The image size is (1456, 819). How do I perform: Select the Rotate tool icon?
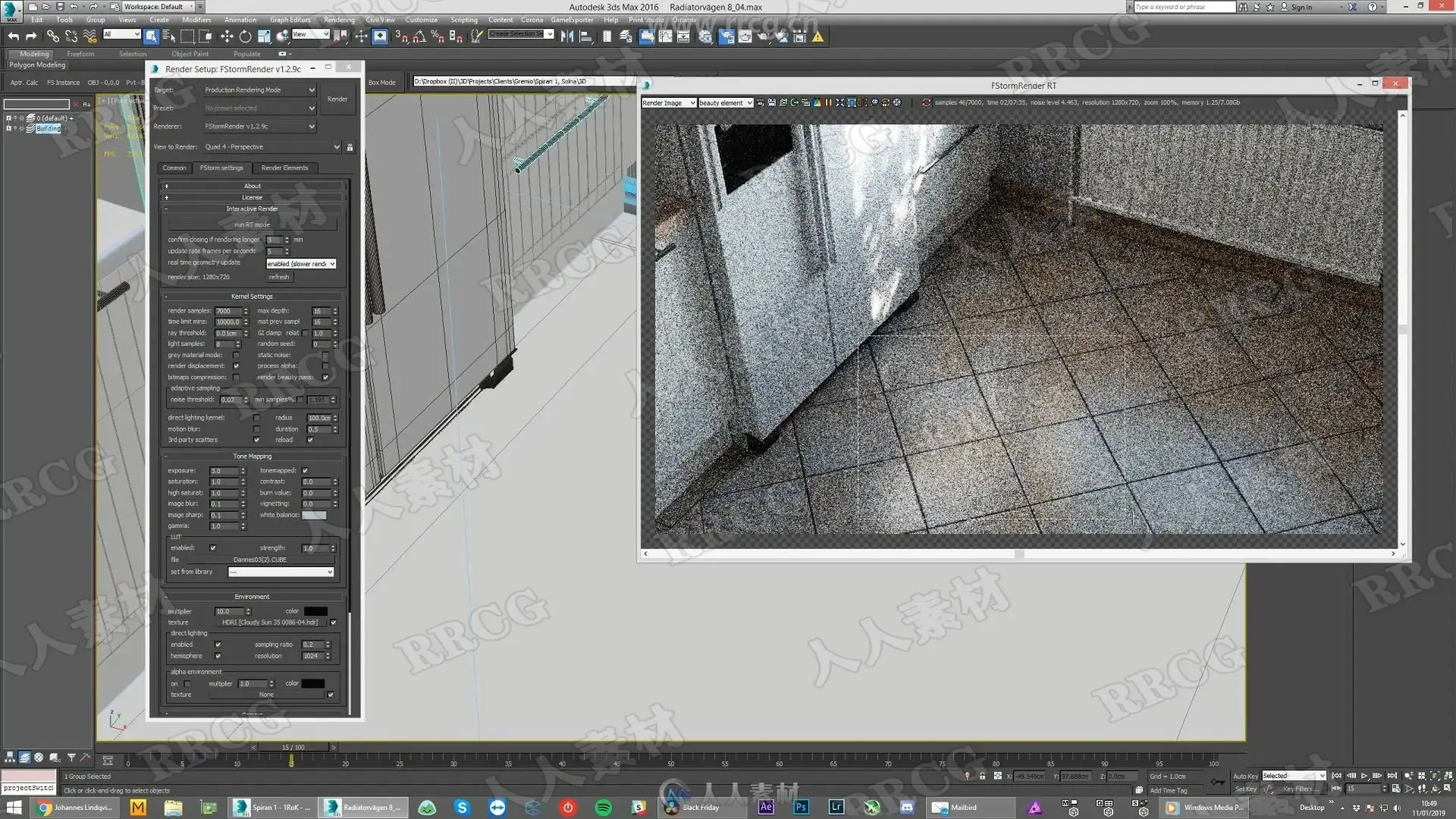[x=245, y=36]
